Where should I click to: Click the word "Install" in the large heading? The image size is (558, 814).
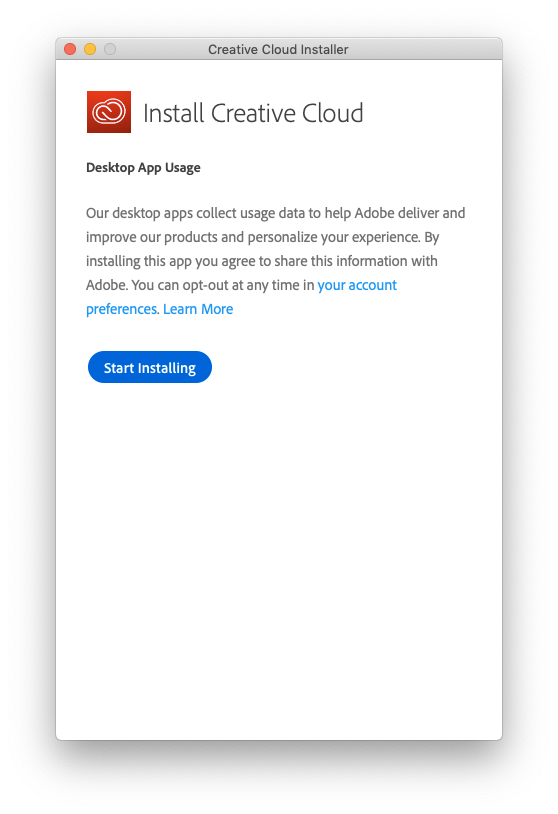pos(173,113)
